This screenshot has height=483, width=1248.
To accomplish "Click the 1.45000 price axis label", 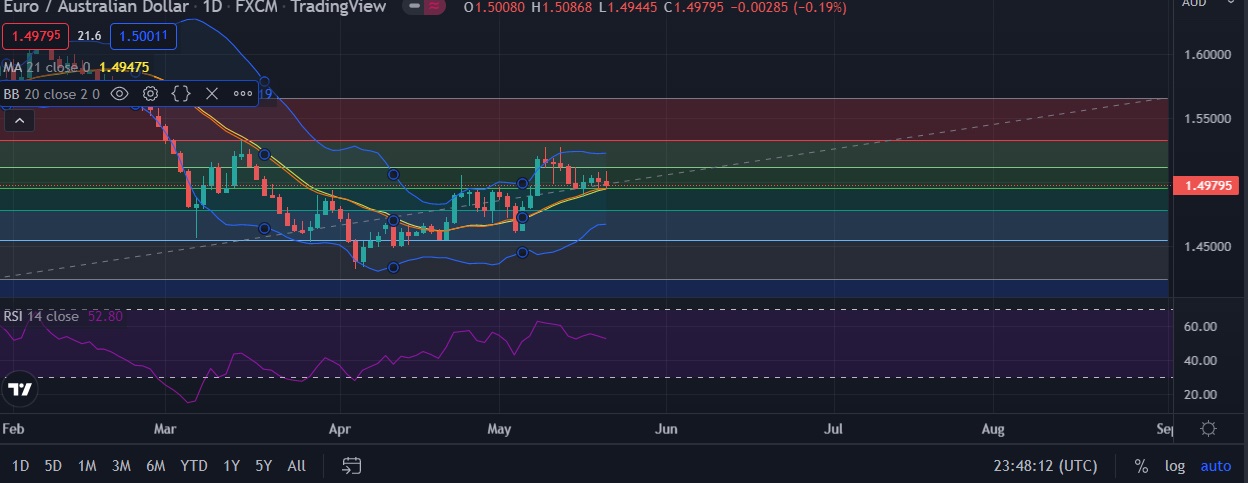I will (x=1209, y=246).
